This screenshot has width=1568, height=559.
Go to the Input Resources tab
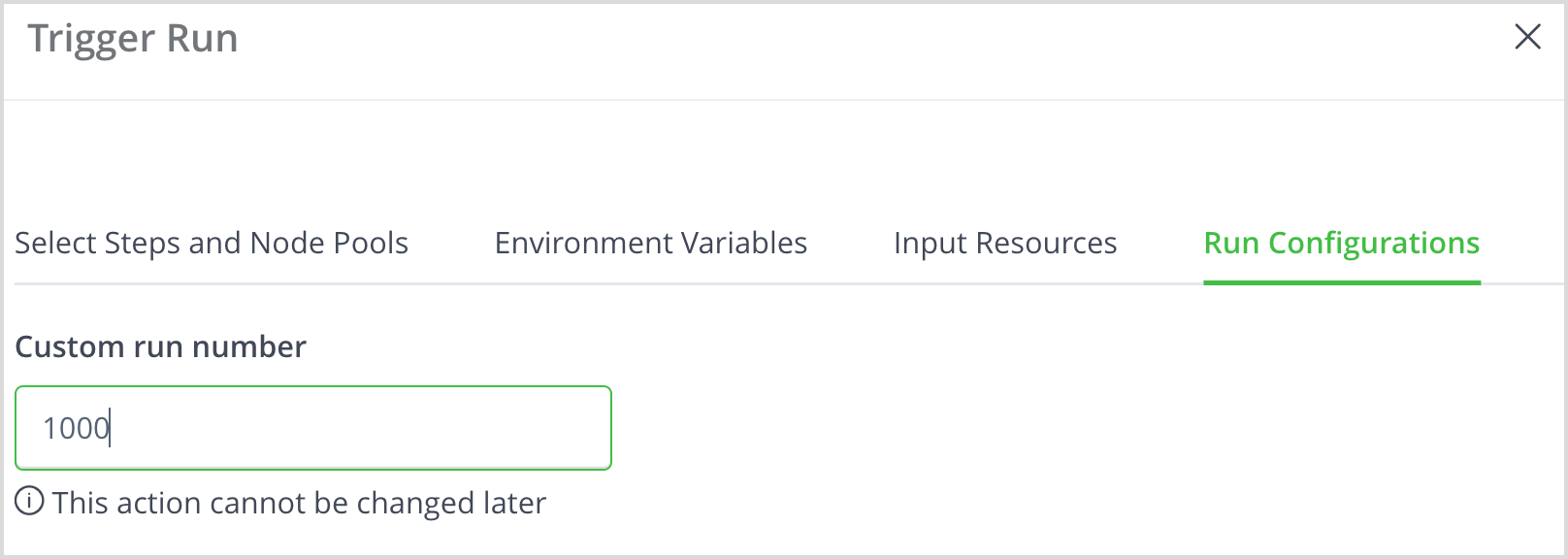(1005, 243)
